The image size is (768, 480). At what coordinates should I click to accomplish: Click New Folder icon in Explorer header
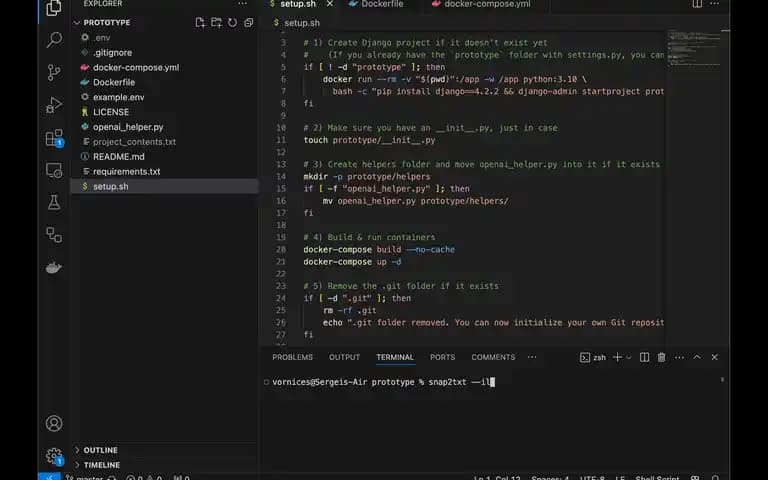(216, 23)
